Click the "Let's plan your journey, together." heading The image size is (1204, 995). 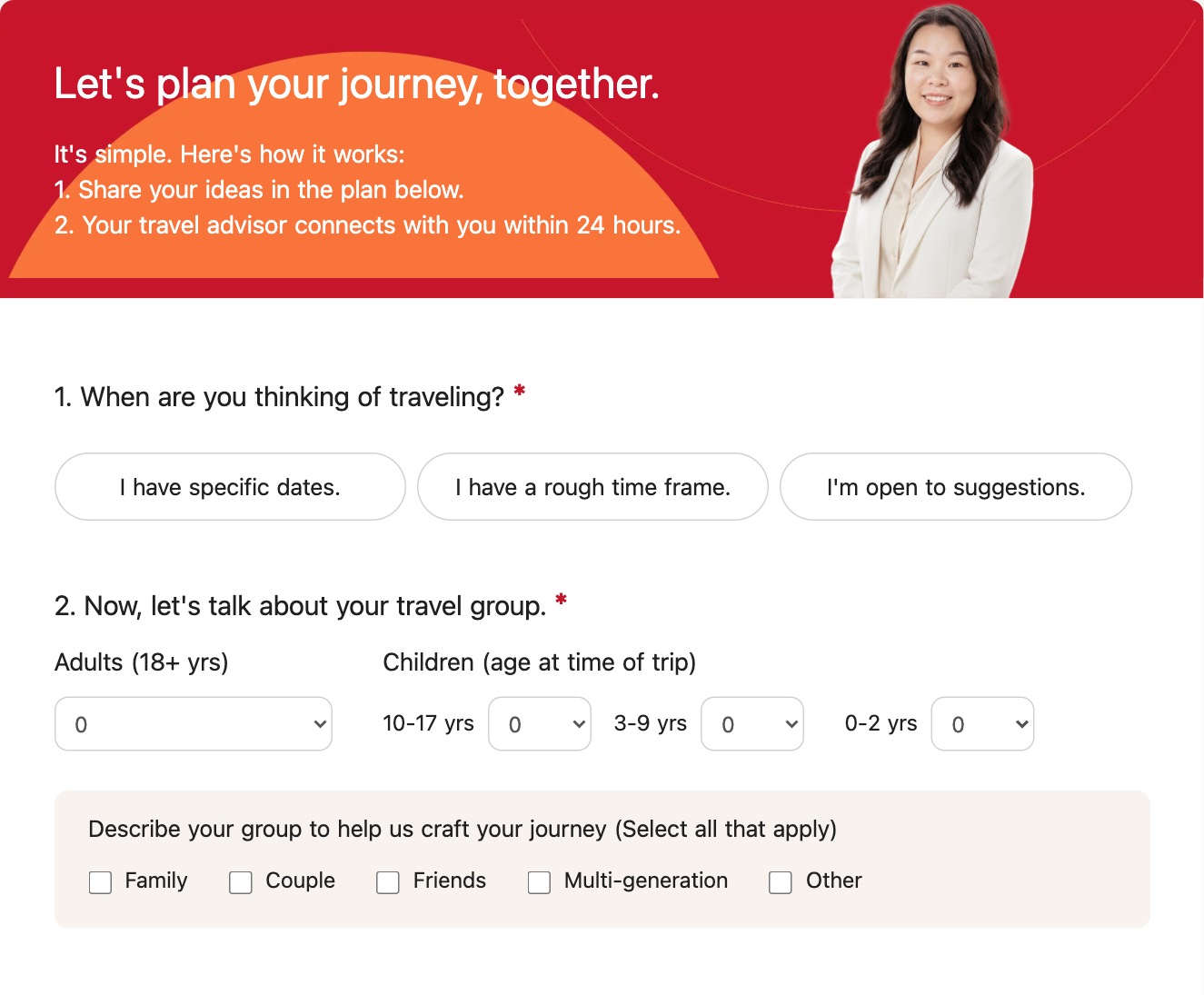pos(356,84)
